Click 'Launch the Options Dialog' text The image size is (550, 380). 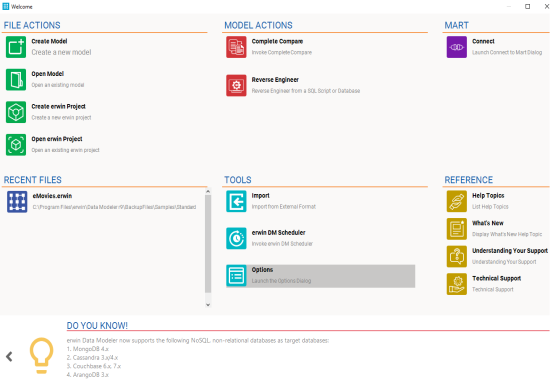tap(281, 281)
